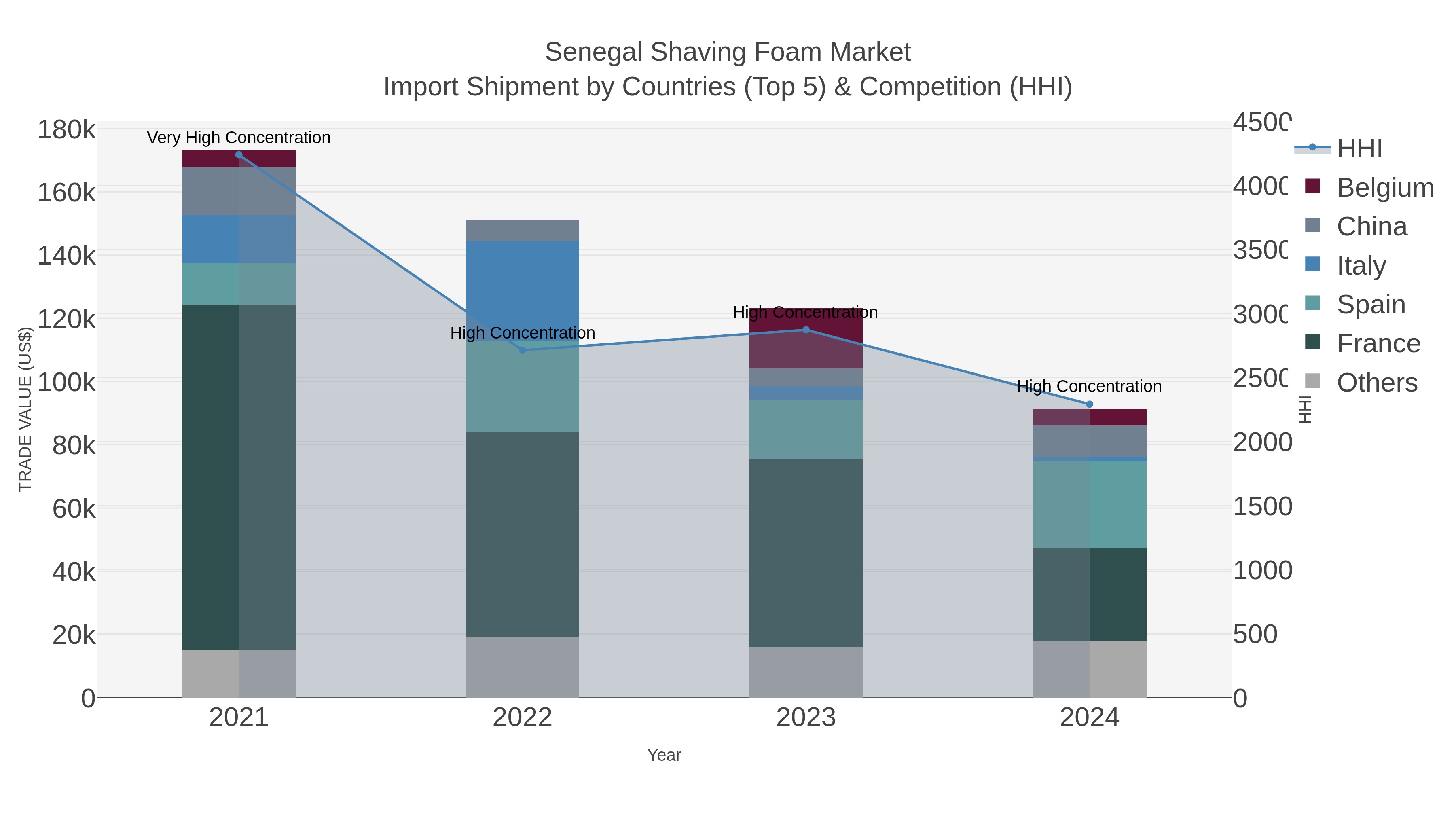Click the 'Senegal Shaving Foam Market' title
This screenshot has height=819, width=1456.
coord(728,52)
